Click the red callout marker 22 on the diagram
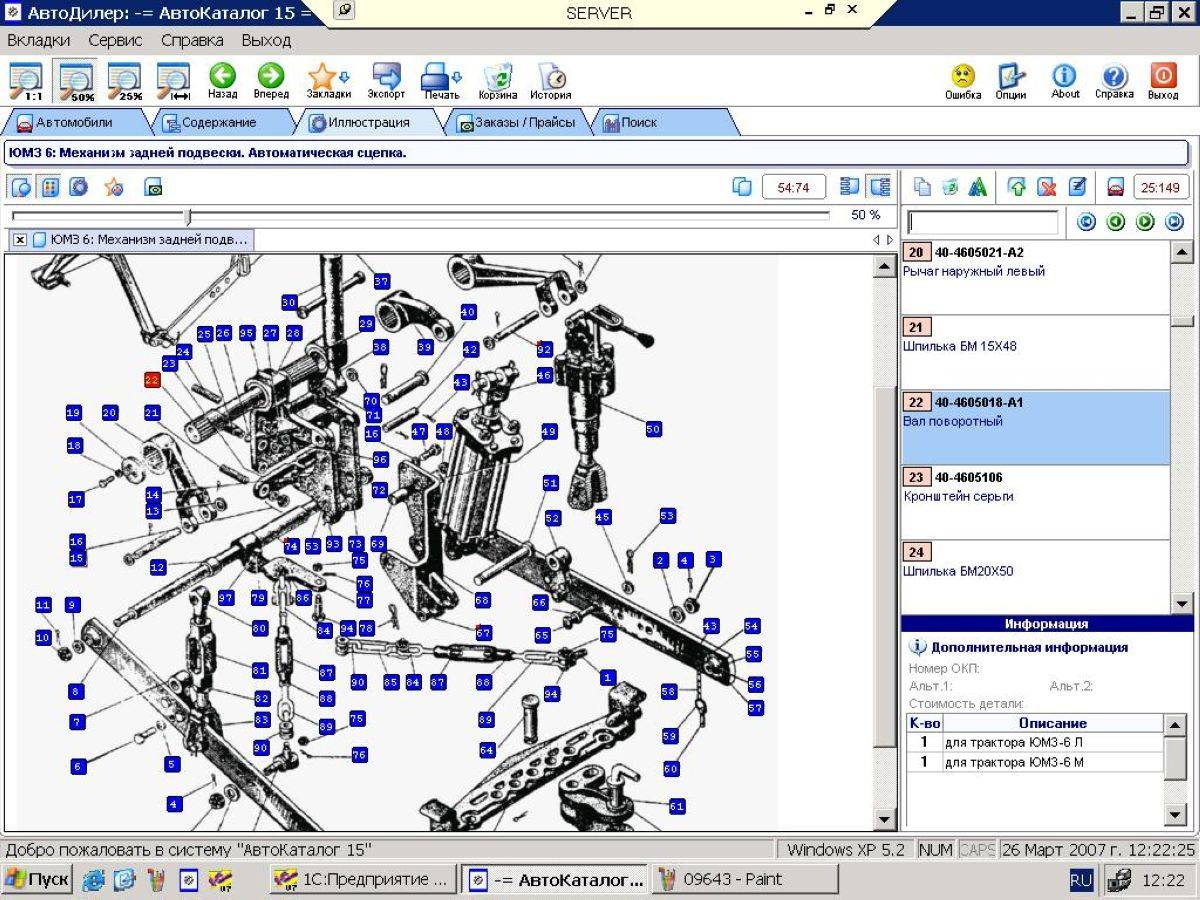Screen dimensions: 1200x900 pos(152,380)
